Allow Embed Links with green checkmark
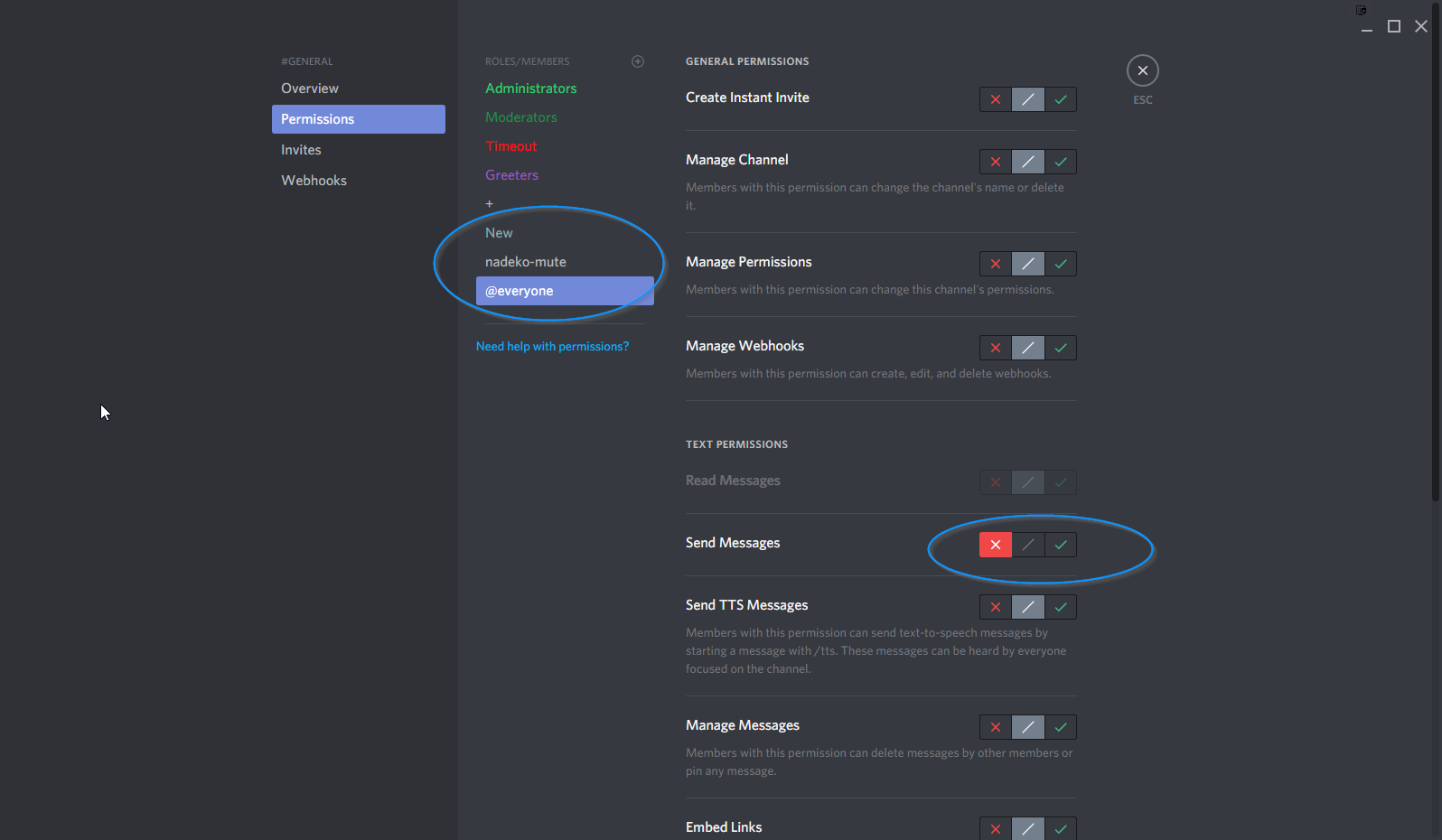This screenshot has height=840, width=1442. [x=1061, y=828]
